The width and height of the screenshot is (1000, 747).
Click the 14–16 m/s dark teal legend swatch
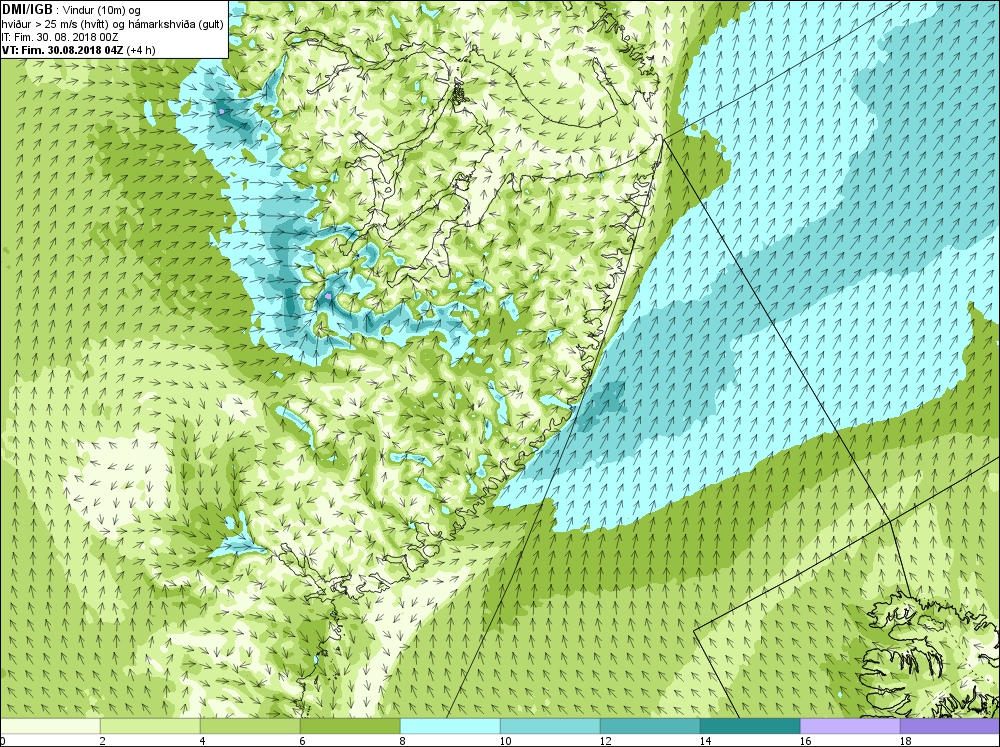coord(750,726)
